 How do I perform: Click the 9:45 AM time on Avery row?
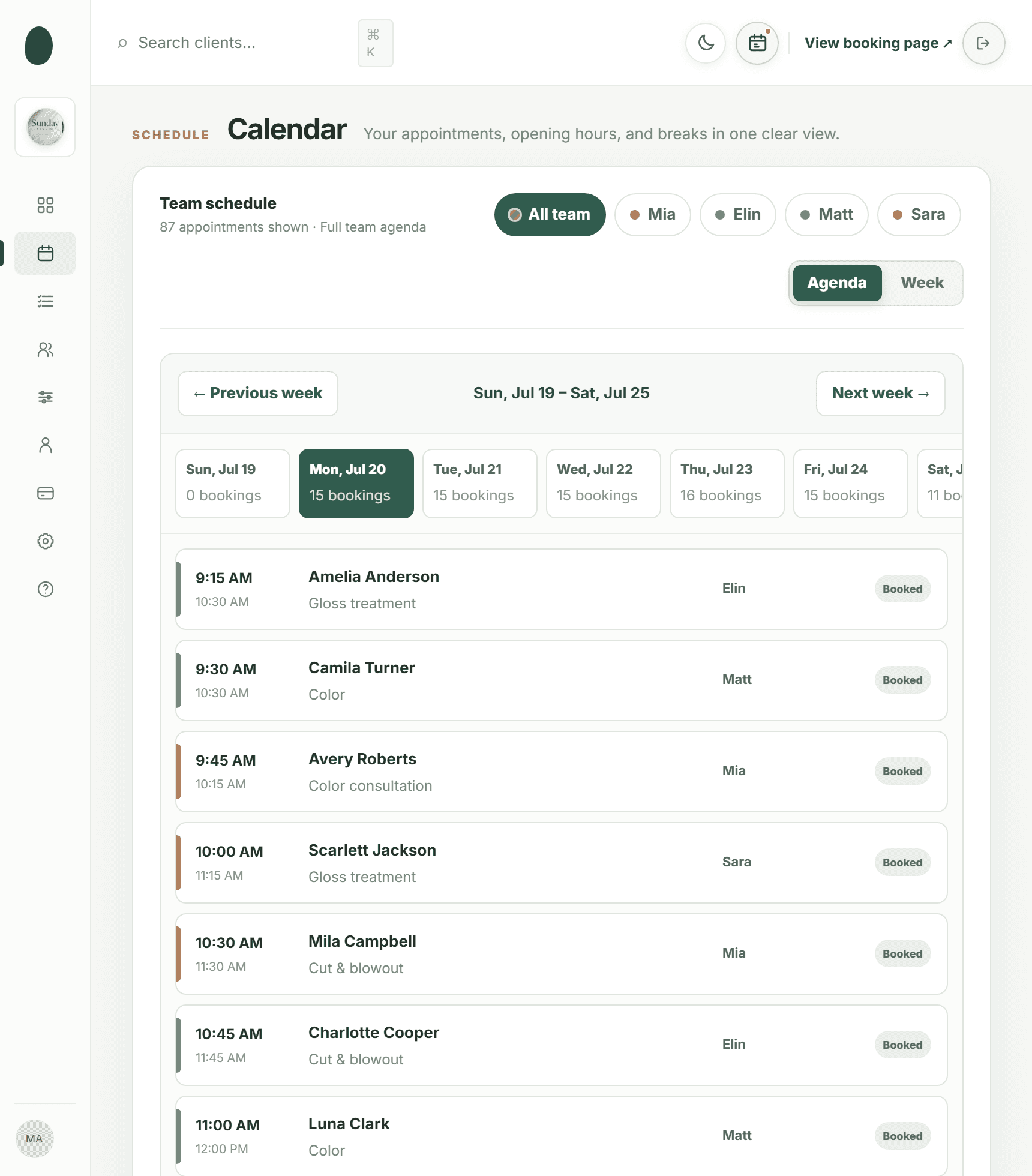(226, 761)
